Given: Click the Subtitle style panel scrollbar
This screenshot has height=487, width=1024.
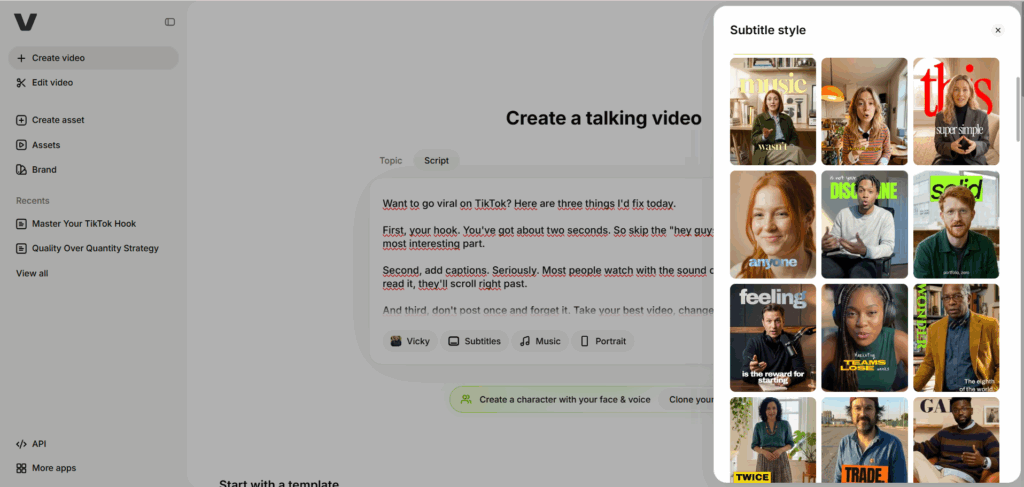Looking at the screenshot, I should [x=1018, y=108].
